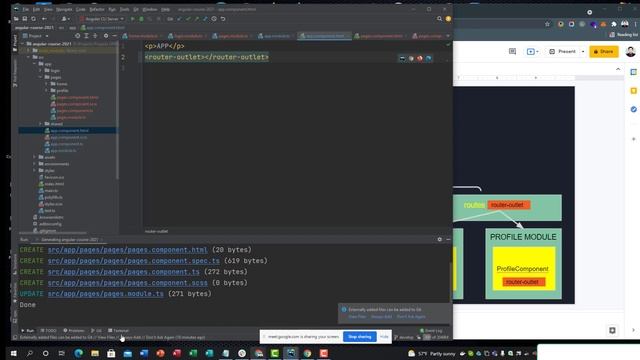Open the Chrome browser preview icon in editor
The height and width of the screenshot is (360, 640).
pos(411,59)
